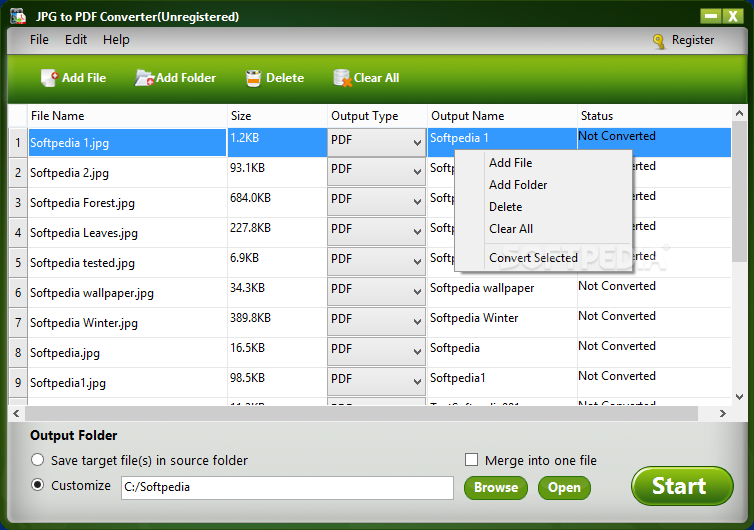This screenshot has height=530, width=754.
Task: Click row number 7 header
Action: (x=18, y=322)
